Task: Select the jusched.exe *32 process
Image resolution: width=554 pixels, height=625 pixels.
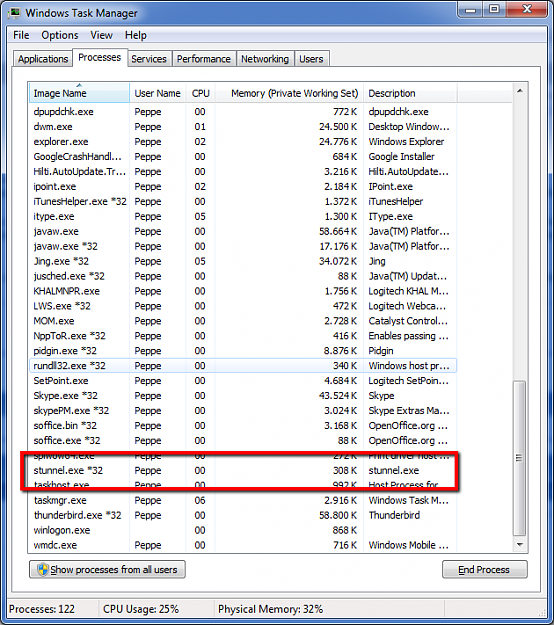Action: coord(243,276)
